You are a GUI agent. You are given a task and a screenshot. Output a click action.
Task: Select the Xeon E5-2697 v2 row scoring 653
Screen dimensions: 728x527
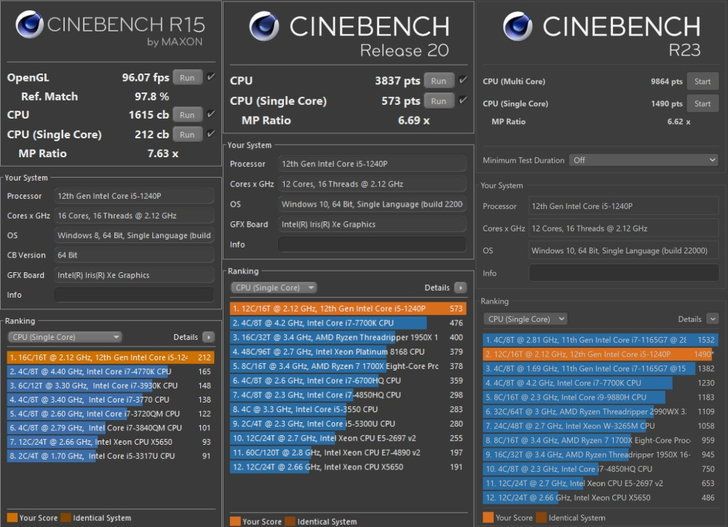600,483
